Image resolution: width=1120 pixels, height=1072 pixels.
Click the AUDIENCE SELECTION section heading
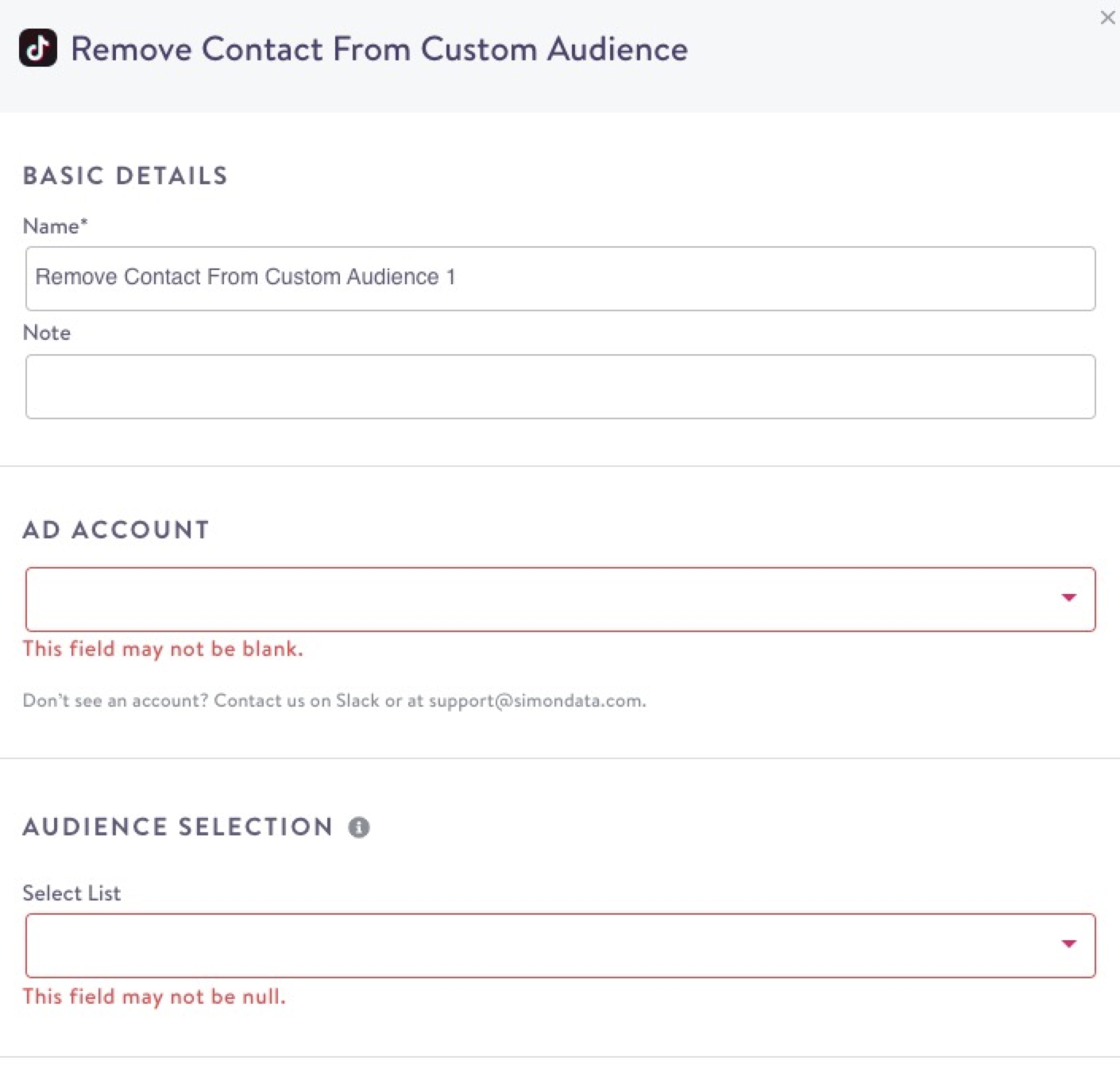point(178,827)
